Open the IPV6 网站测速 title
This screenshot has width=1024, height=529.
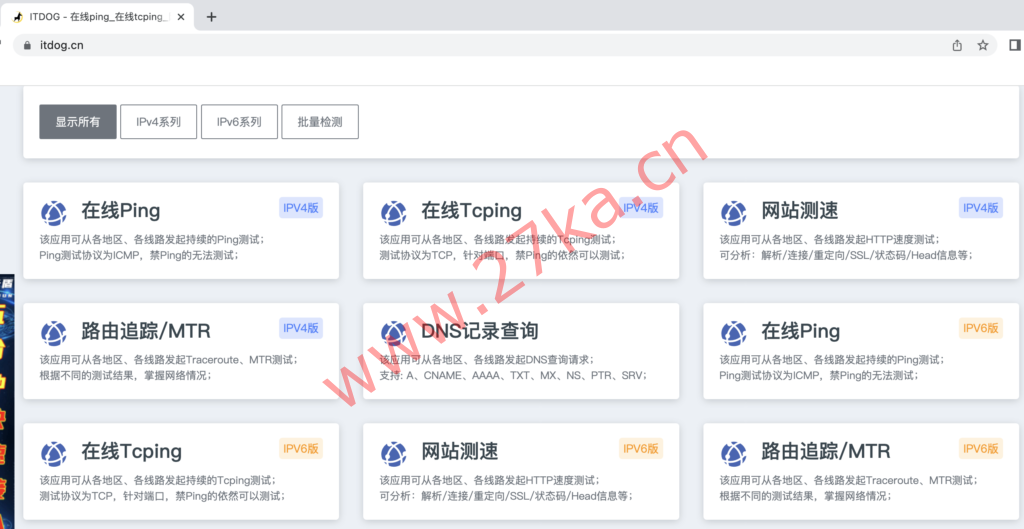[x=460, y=451]
